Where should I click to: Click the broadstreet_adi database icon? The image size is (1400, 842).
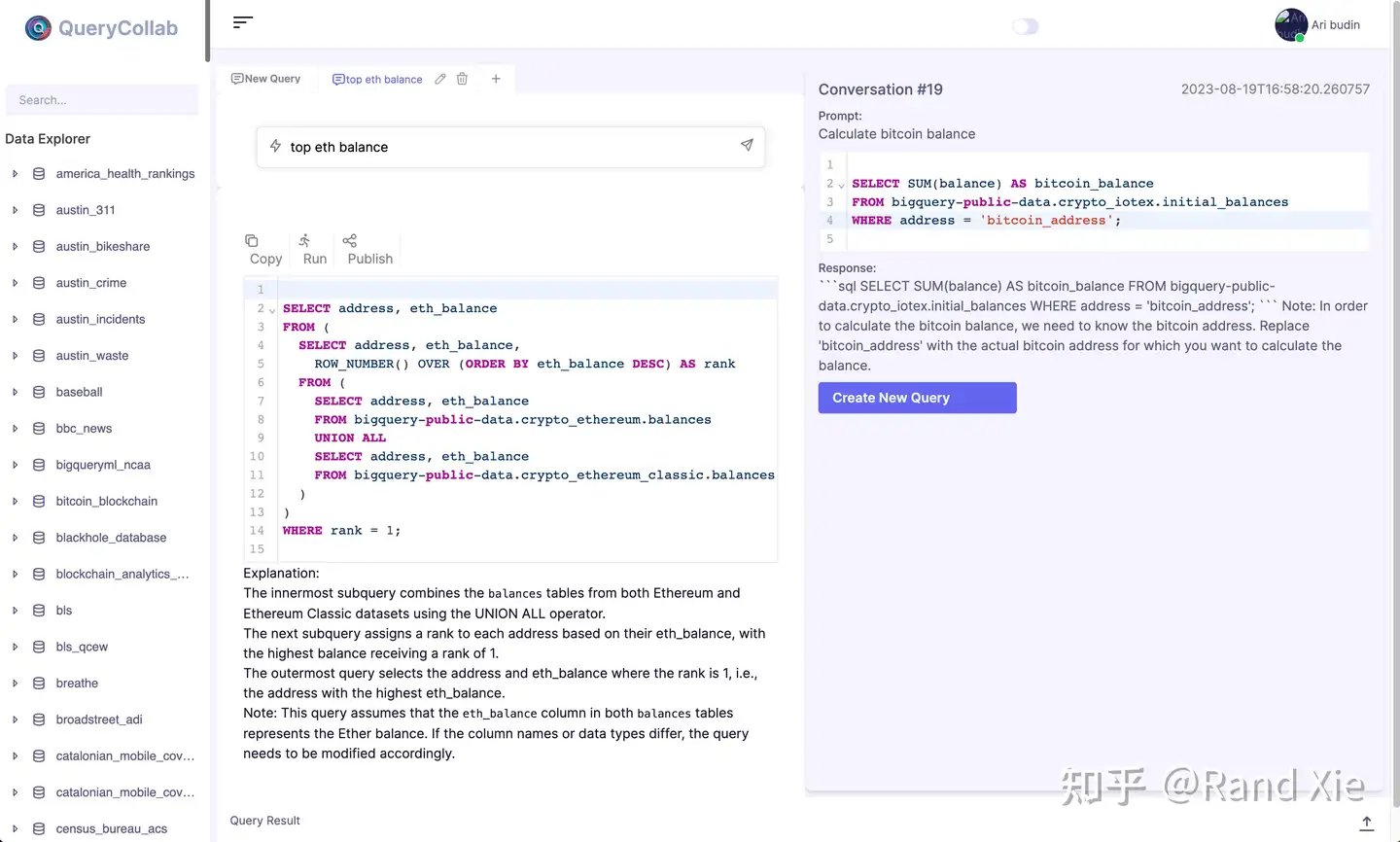pos(39,719)
